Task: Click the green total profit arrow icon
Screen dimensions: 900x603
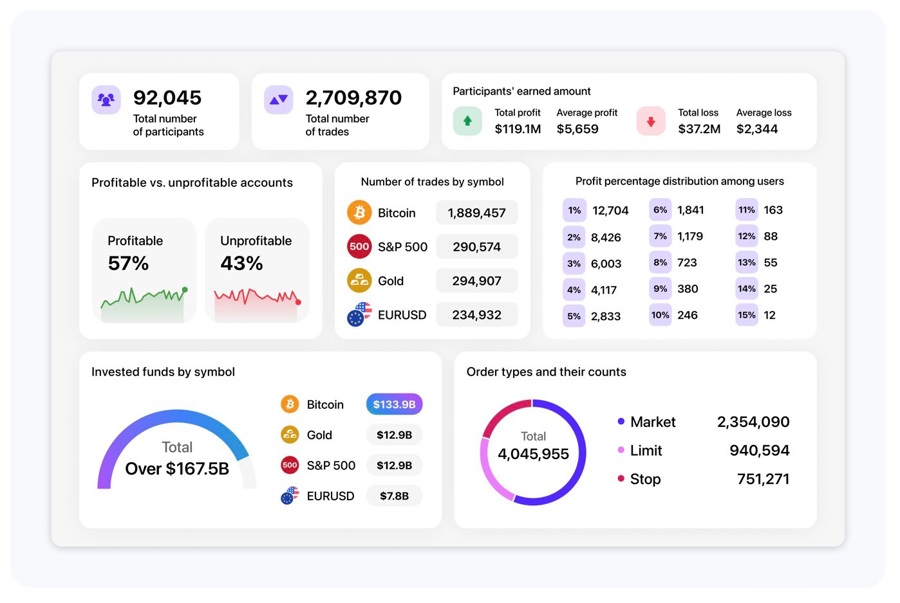Action: [467, 121]
